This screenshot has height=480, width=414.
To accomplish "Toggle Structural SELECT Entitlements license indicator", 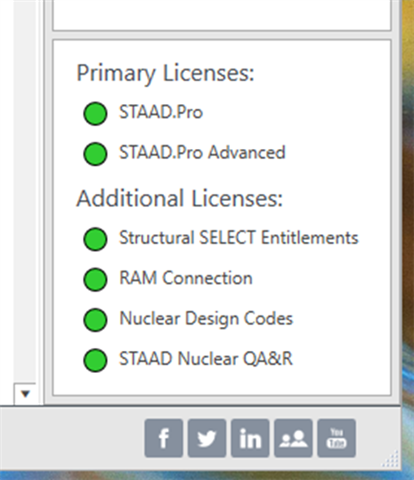I will coord(95,239).
